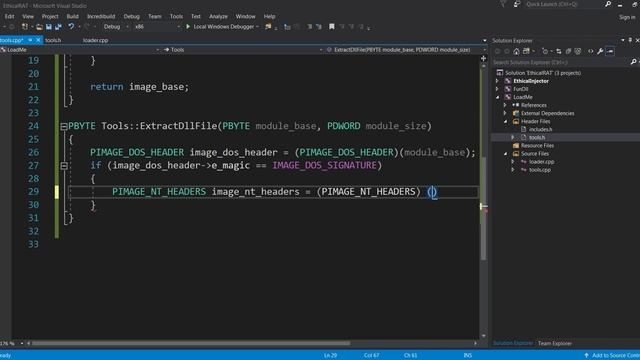Collapse the Header Files folder
Viewport: 640px width, 360px height.
pos(505,122)
